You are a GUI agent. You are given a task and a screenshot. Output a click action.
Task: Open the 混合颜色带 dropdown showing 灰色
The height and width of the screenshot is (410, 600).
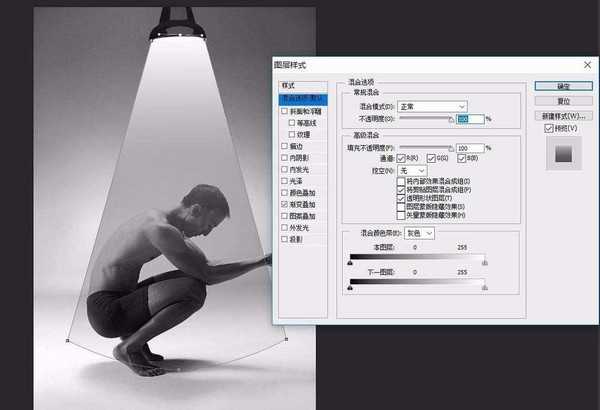419,233
